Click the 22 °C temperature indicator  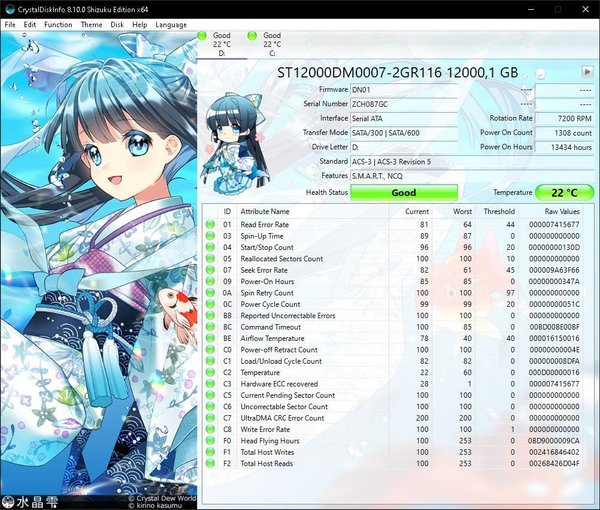[564, 192]
